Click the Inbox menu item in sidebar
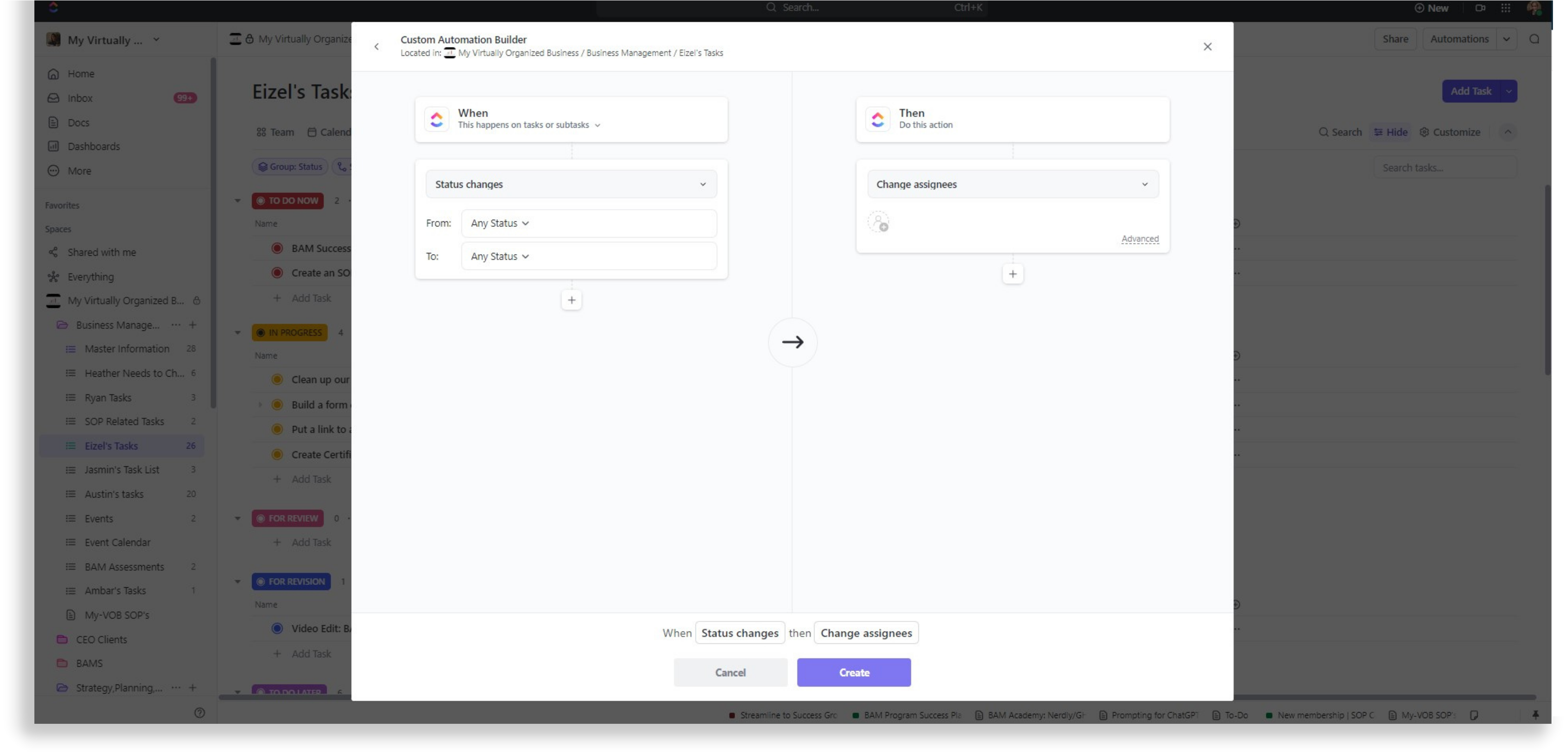1568x755 pixels. (x=80, y=97)
